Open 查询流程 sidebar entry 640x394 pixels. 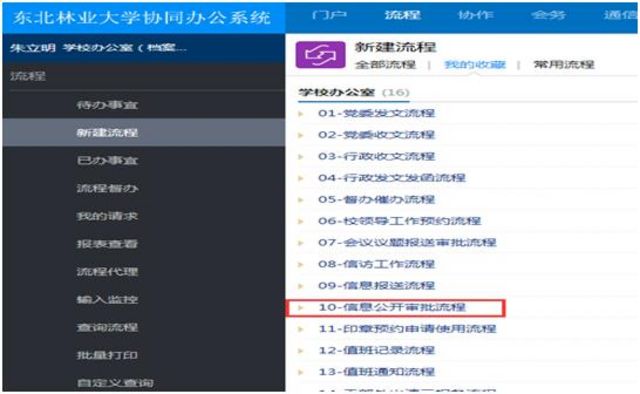tap(107, 327)
